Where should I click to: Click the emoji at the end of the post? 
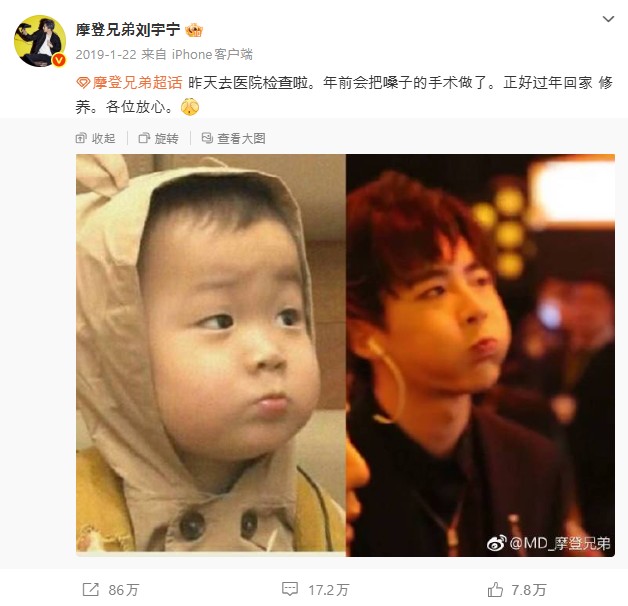click(x=190, y=107)
